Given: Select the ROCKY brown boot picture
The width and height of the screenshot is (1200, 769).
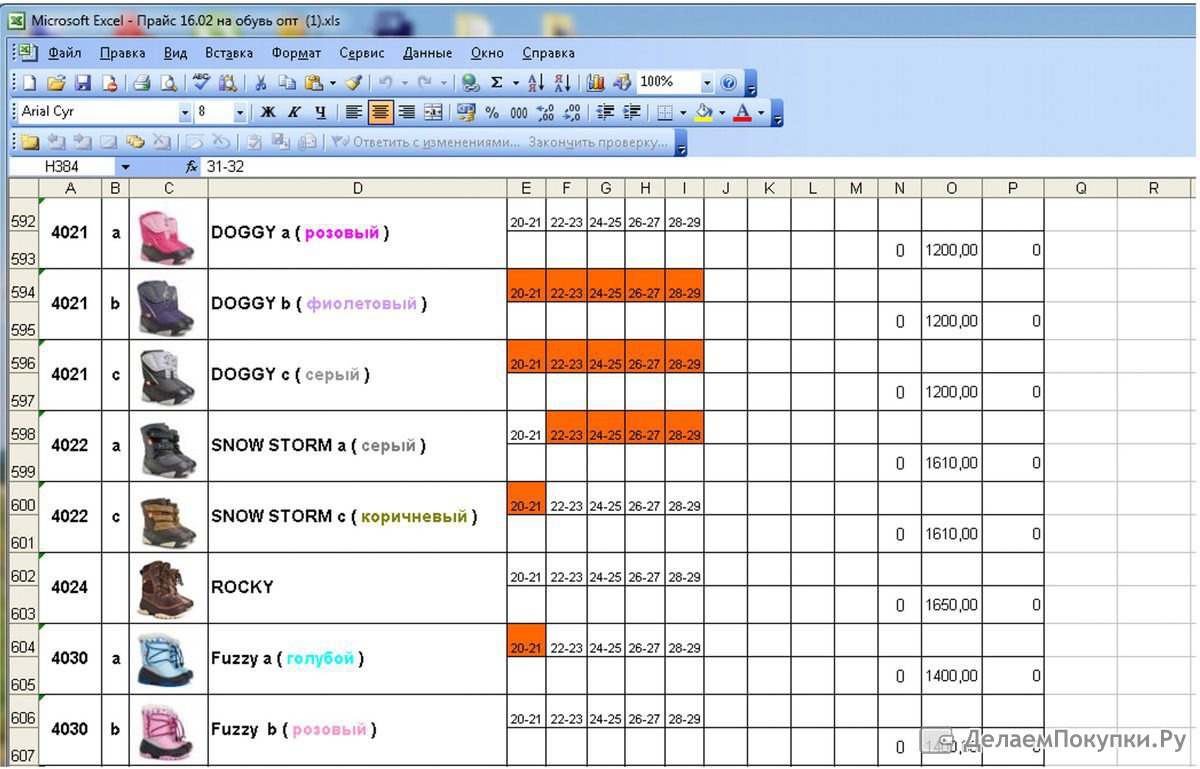Looking at the screenshot, I should point(166,588).
